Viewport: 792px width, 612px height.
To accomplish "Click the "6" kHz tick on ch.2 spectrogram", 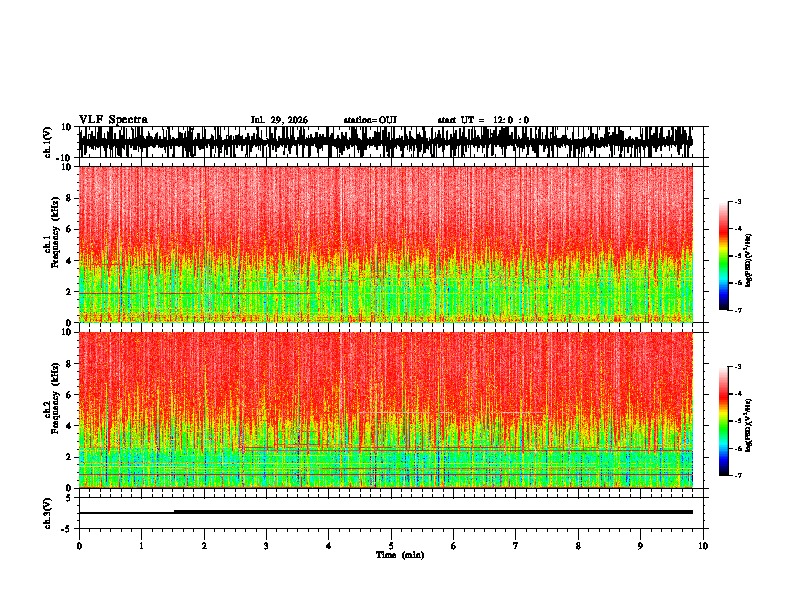I will (70, 394).
